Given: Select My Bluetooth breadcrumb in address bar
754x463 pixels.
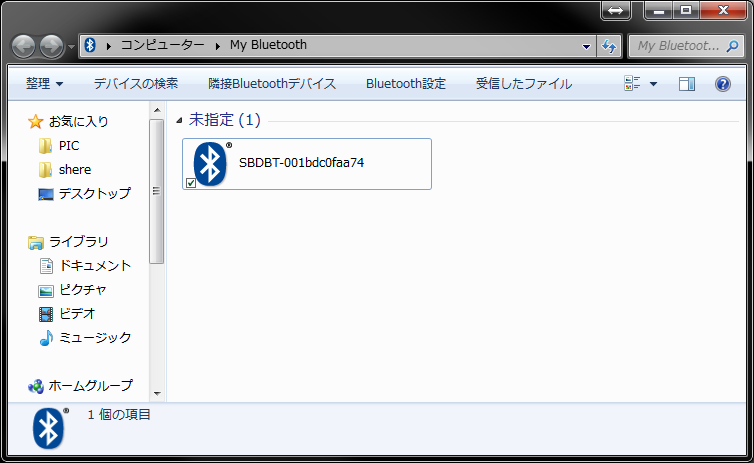Looking at the screenshot, I should click(x=268, y=45).
